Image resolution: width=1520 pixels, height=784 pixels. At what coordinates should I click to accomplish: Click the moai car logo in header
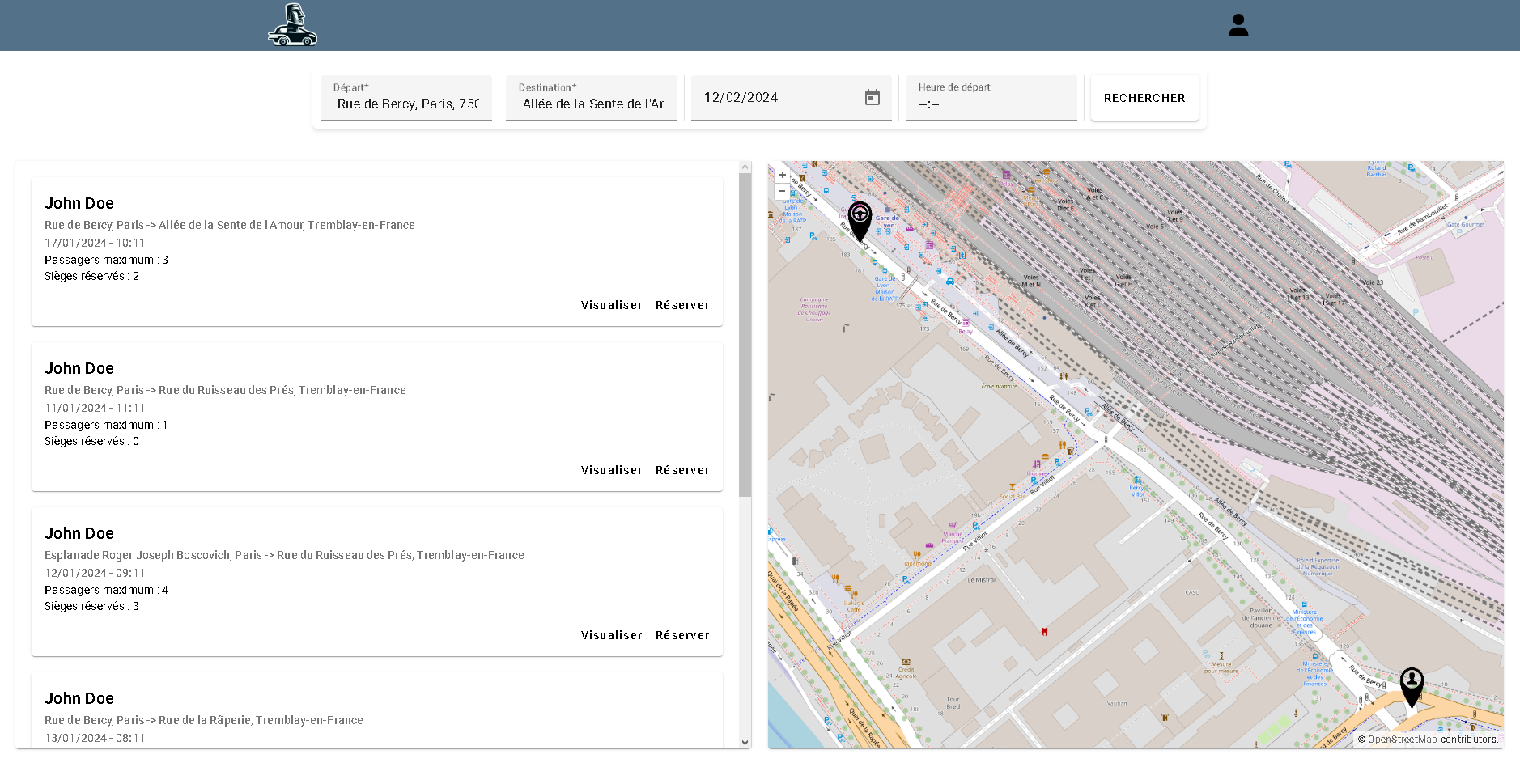pos(292,25)
